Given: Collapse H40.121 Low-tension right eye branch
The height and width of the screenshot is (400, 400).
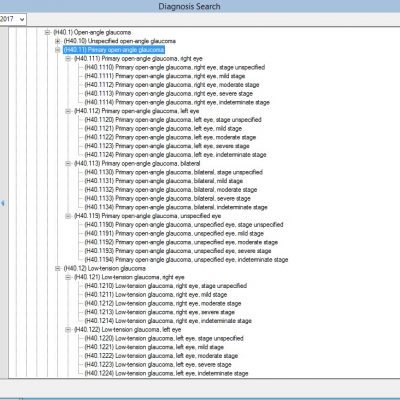Looking at the screenshot, I should tap(68, 277).
